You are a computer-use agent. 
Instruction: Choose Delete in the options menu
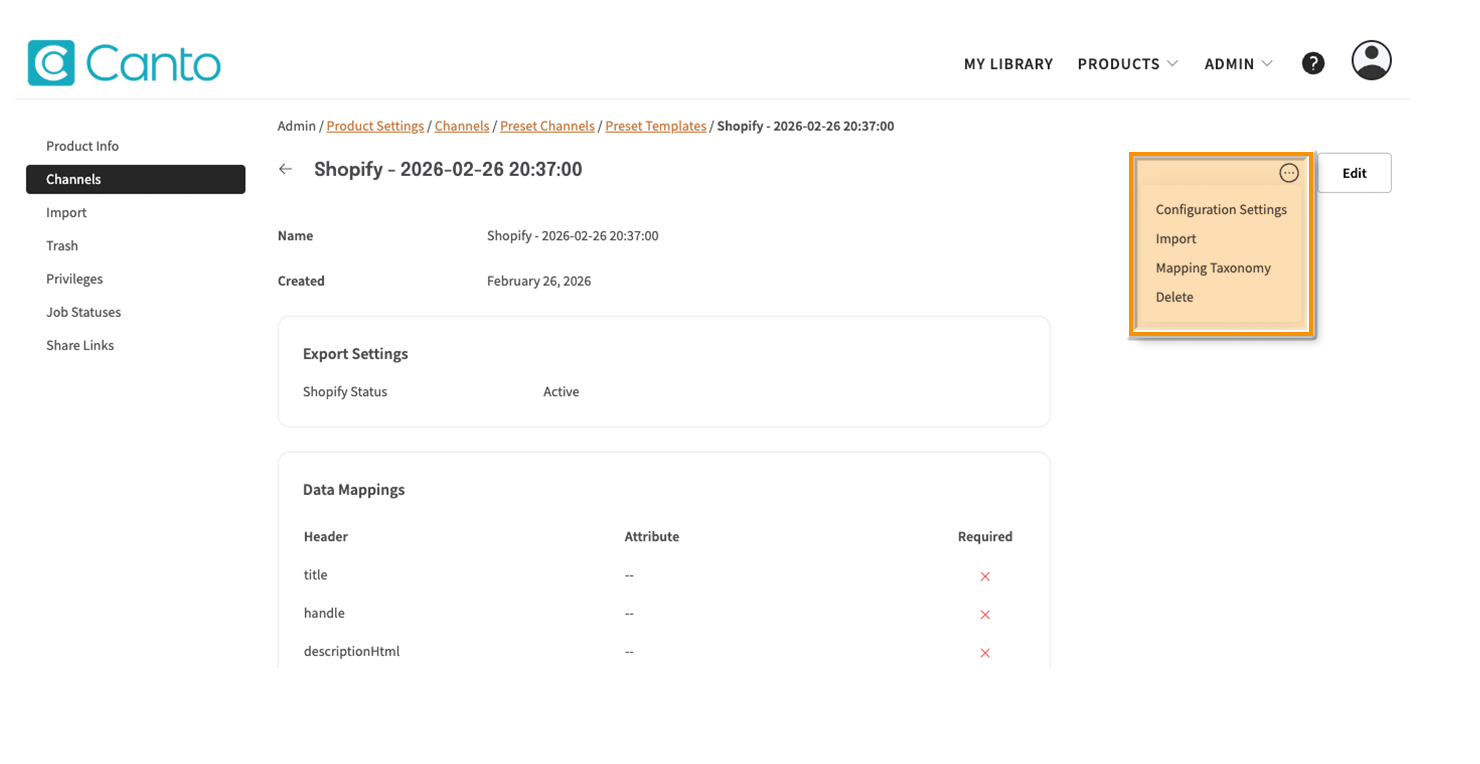1174,297
